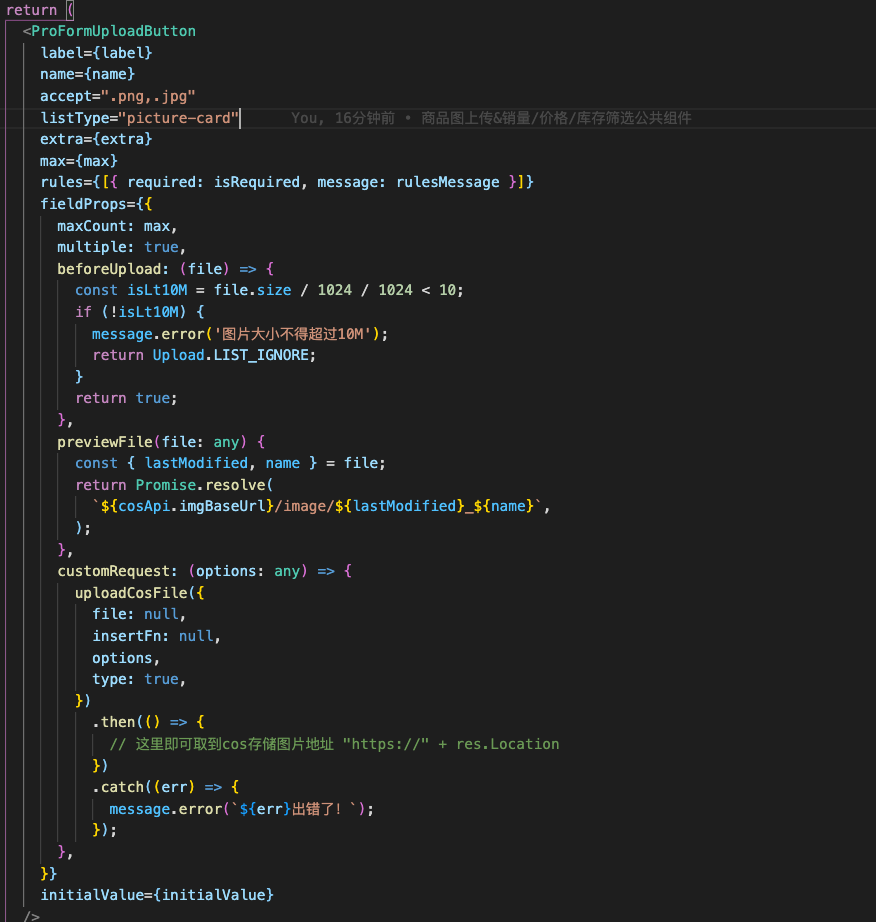The image size is (876, 922).
Task: Click isRequired in the rules line
Action: pyautogui.click(x=257, y=182)
